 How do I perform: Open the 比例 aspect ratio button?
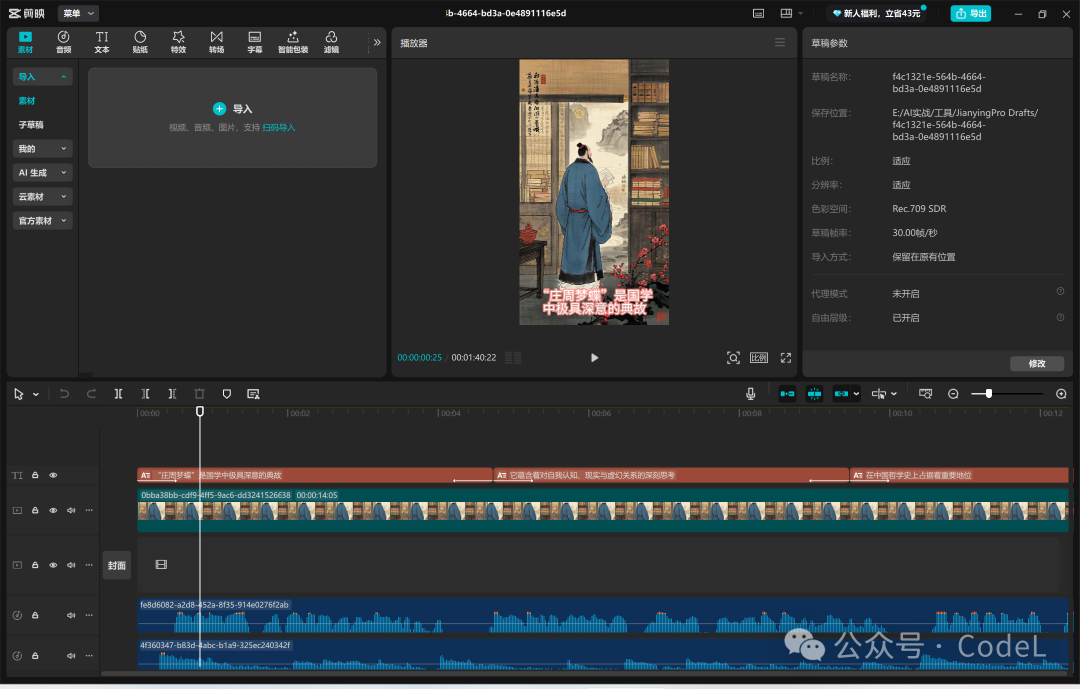(759, 358)
